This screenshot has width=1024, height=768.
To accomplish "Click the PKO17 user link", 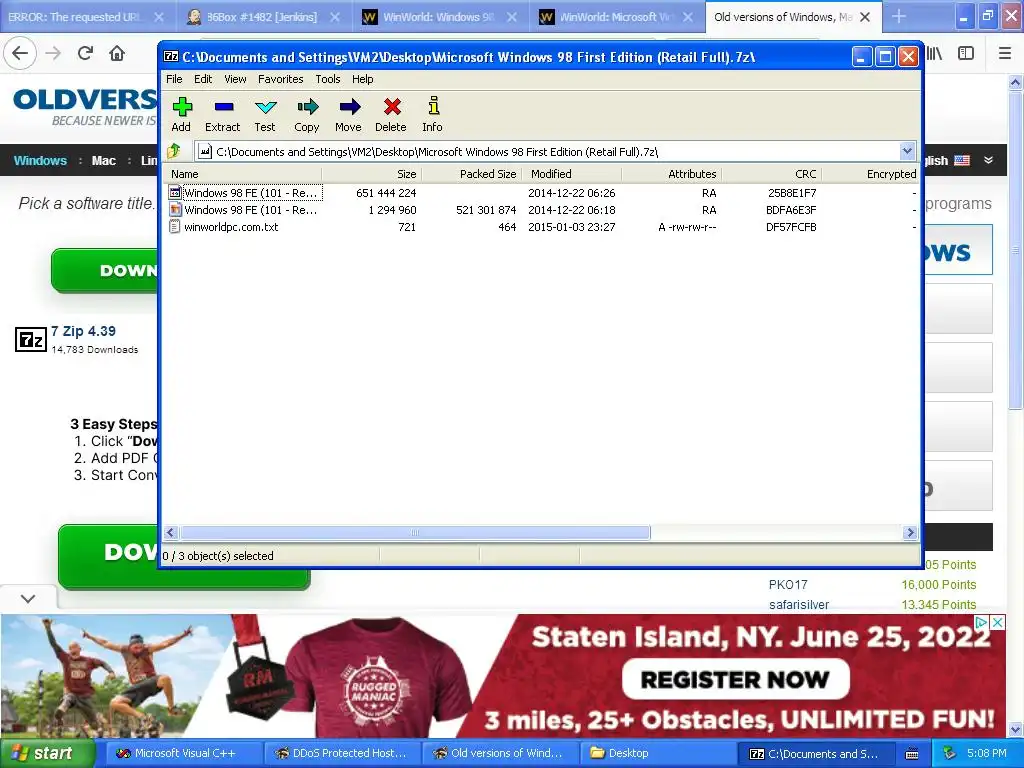I will [x=788, y=584].
